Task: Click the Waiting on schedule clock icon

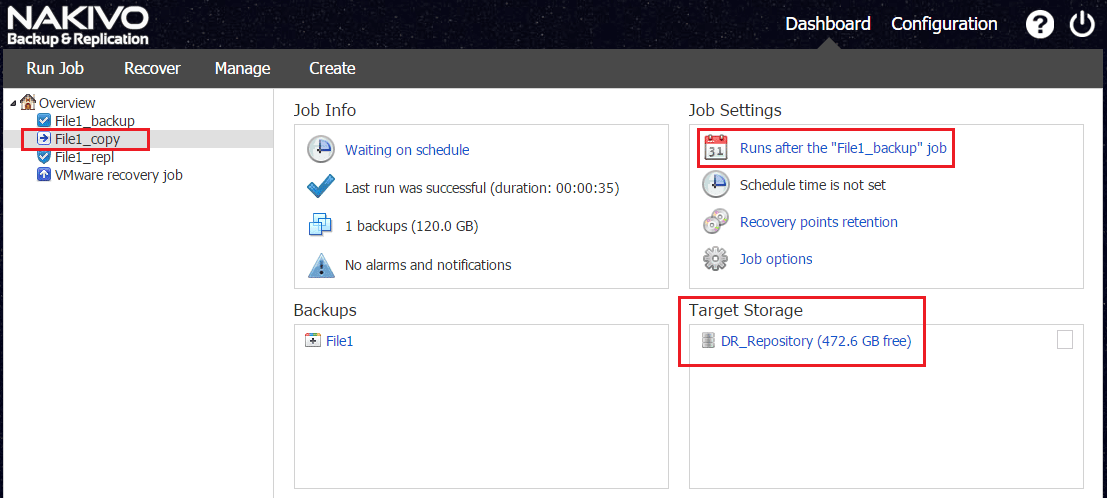Action: [x=321, y=149]
